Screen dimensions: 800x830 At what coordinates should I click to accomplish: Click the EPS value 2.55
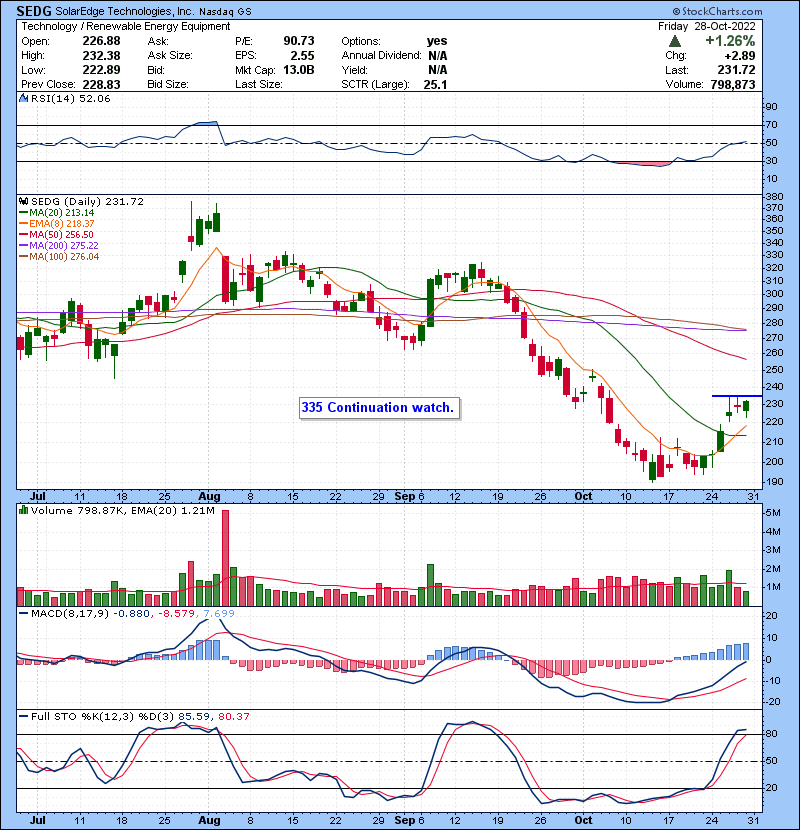coord(302,56)
